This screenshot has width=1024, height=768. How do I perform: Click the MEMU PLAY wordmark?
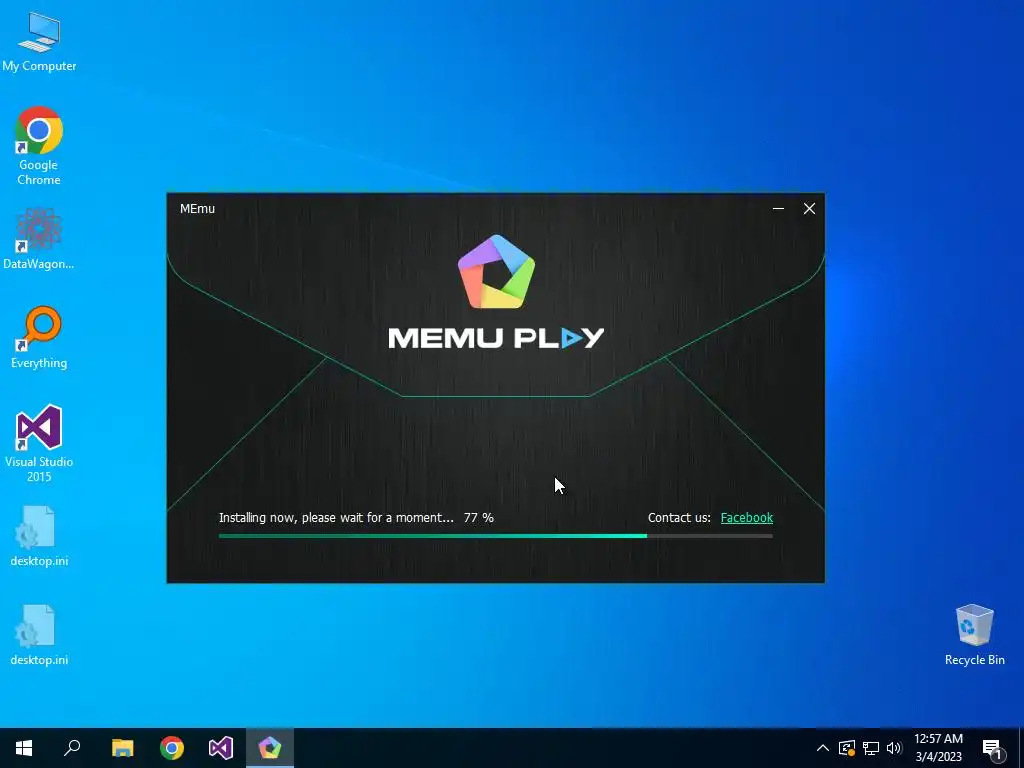496,338
